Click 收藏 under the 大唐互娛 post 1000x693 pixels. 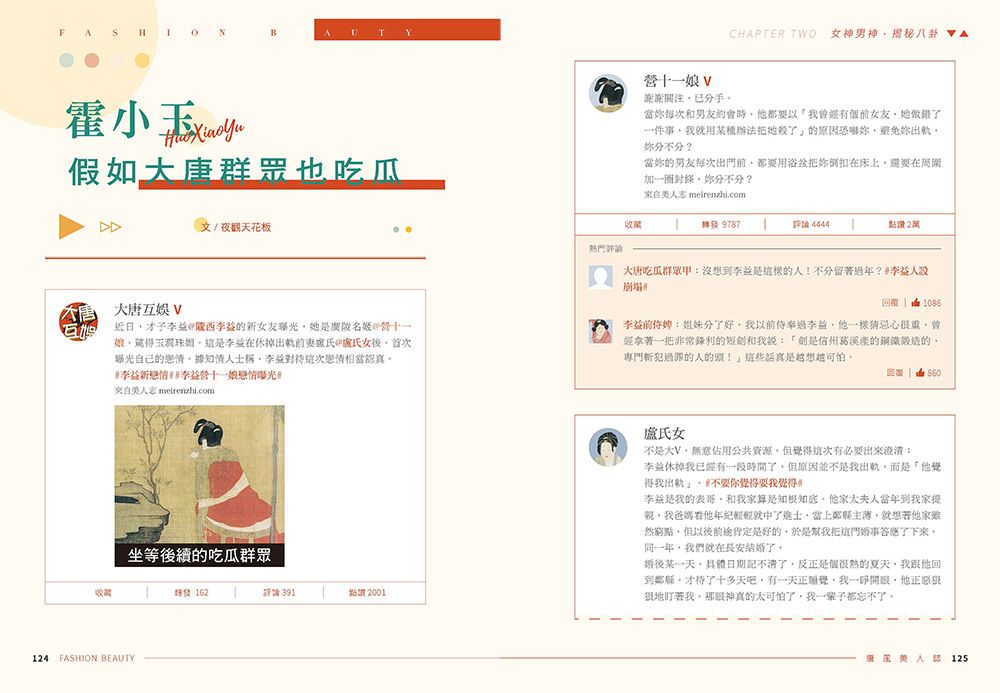coord(103,592)
